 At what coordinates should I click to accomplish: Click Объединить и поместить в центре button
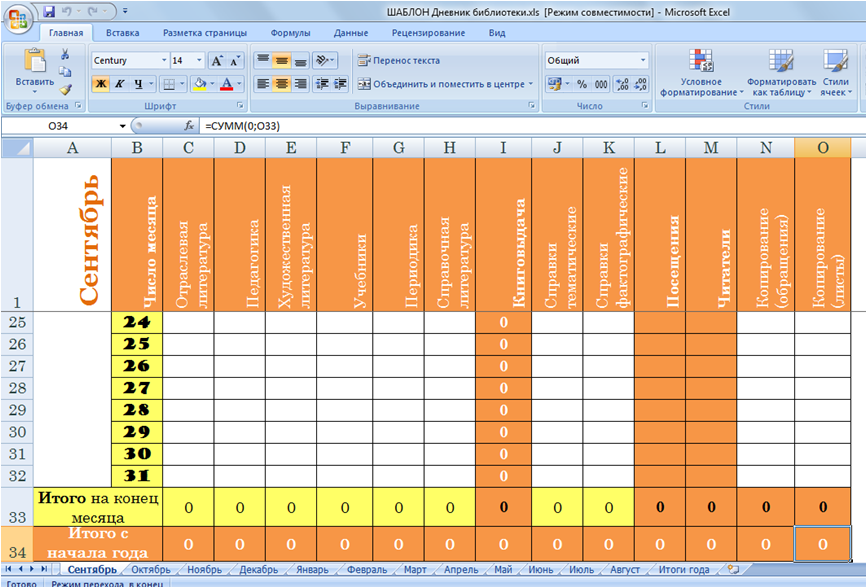[441, 84]
